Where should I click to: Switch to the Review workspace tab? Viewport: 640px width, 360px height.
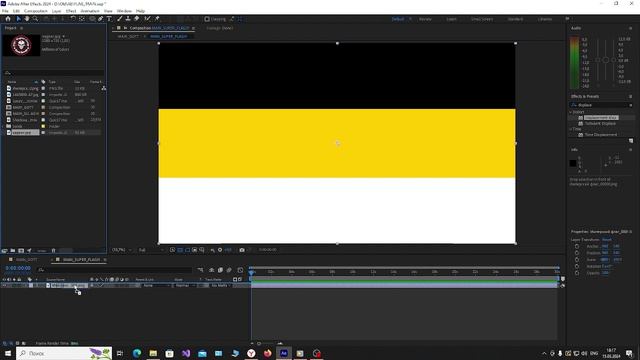pyautogui.click(x=425, y=19)
